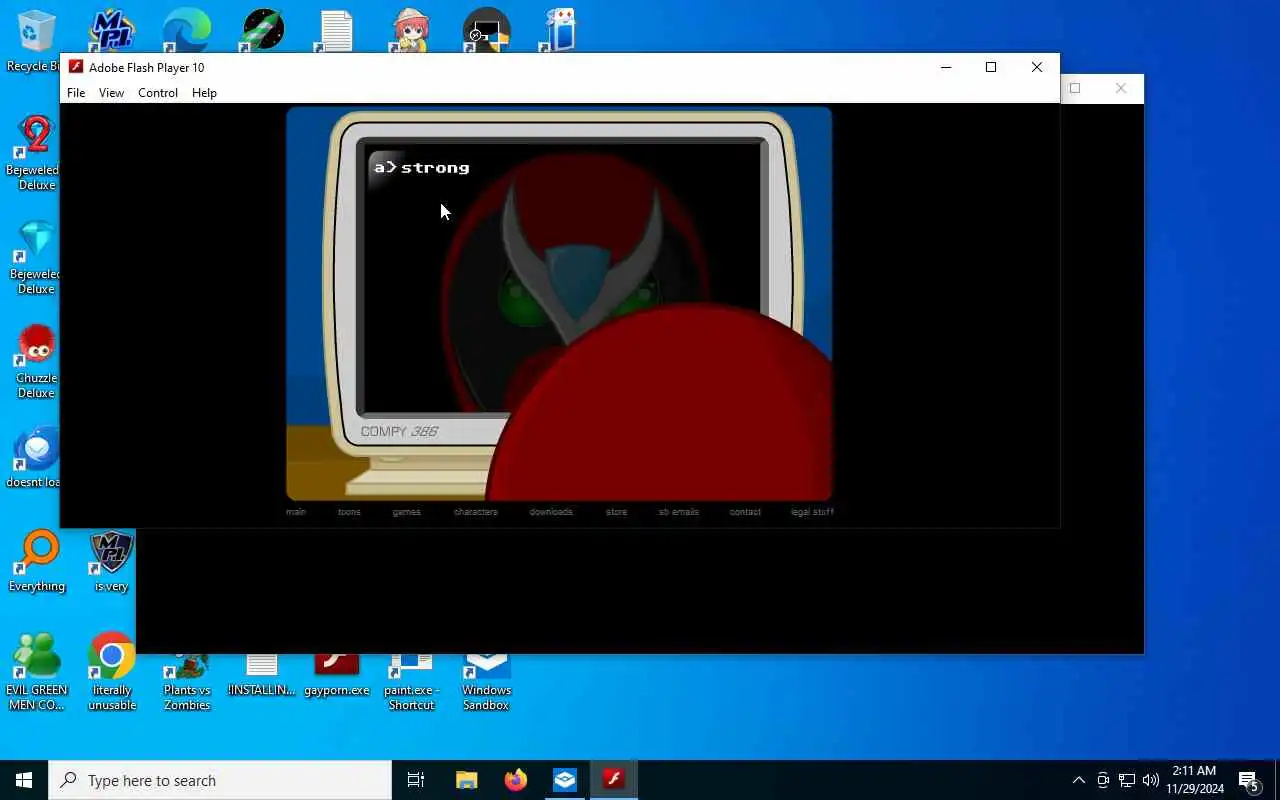Select the round dark screen-logo desktop shortcut
Viewport: 1280px width, 800px height.
(486, 30)
